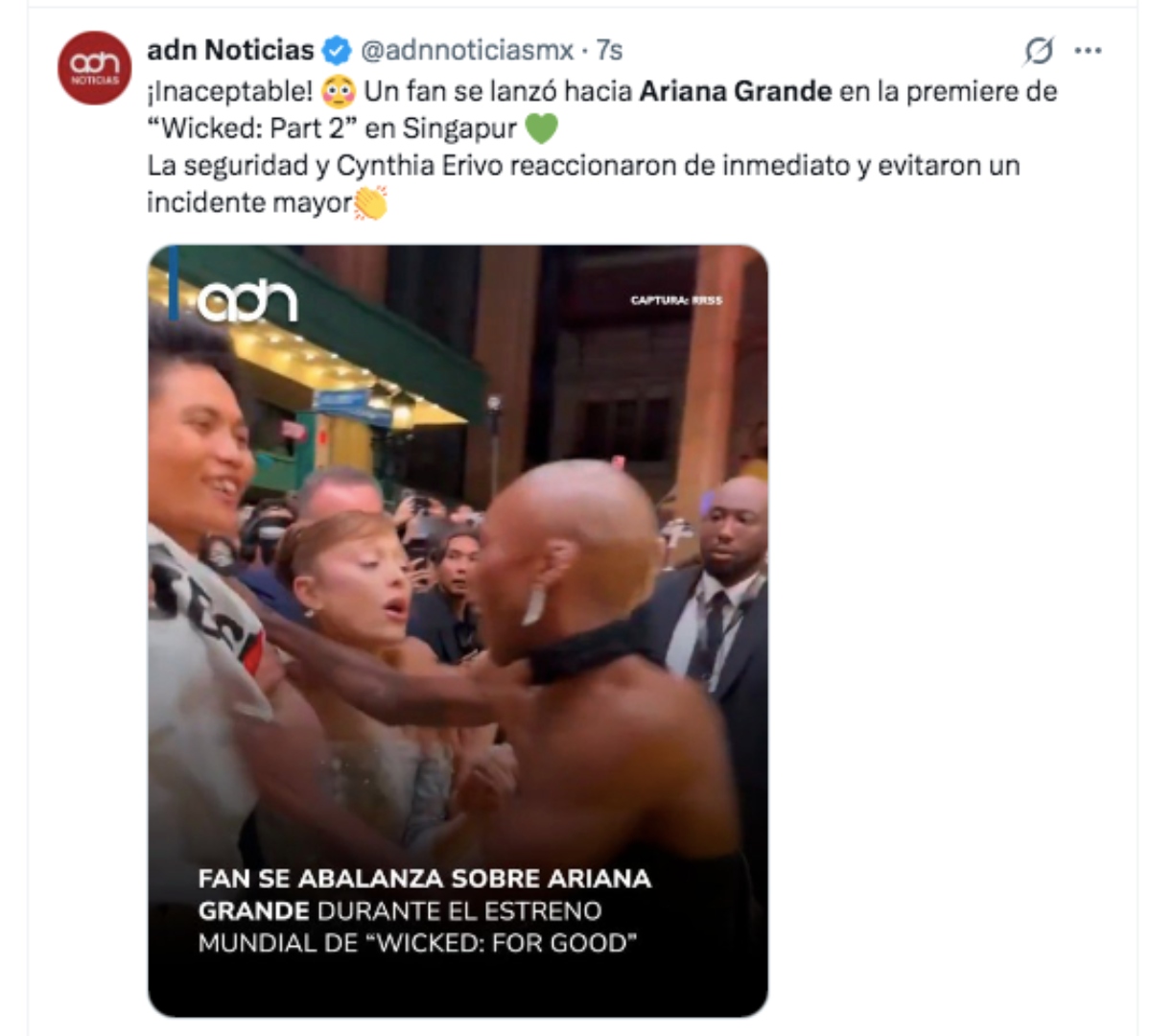Click the ¡Inaceptable! word in the tweet
1151x1036 pixels.
pyautogui.click(x=230, y=91)
